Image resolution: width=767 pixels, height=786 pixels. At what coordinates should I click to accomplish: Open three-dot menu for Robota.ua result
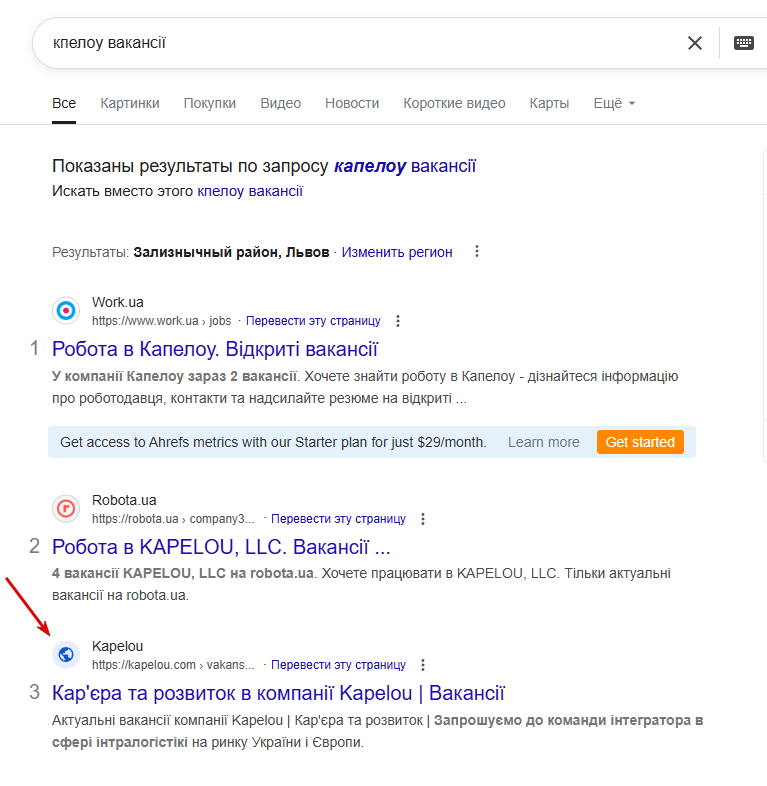[423, 519]
